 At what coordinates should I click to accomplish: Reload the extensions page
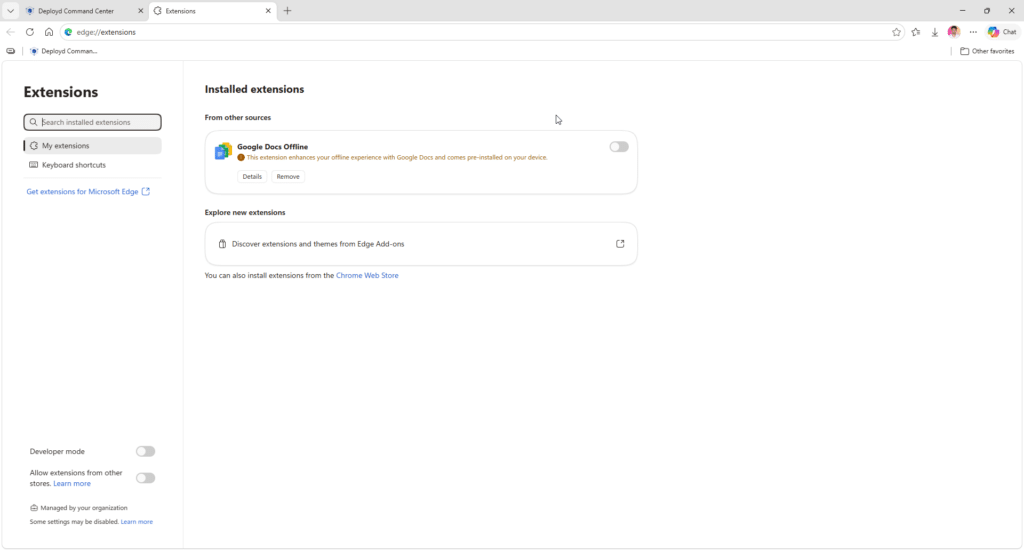coord(29,32)
